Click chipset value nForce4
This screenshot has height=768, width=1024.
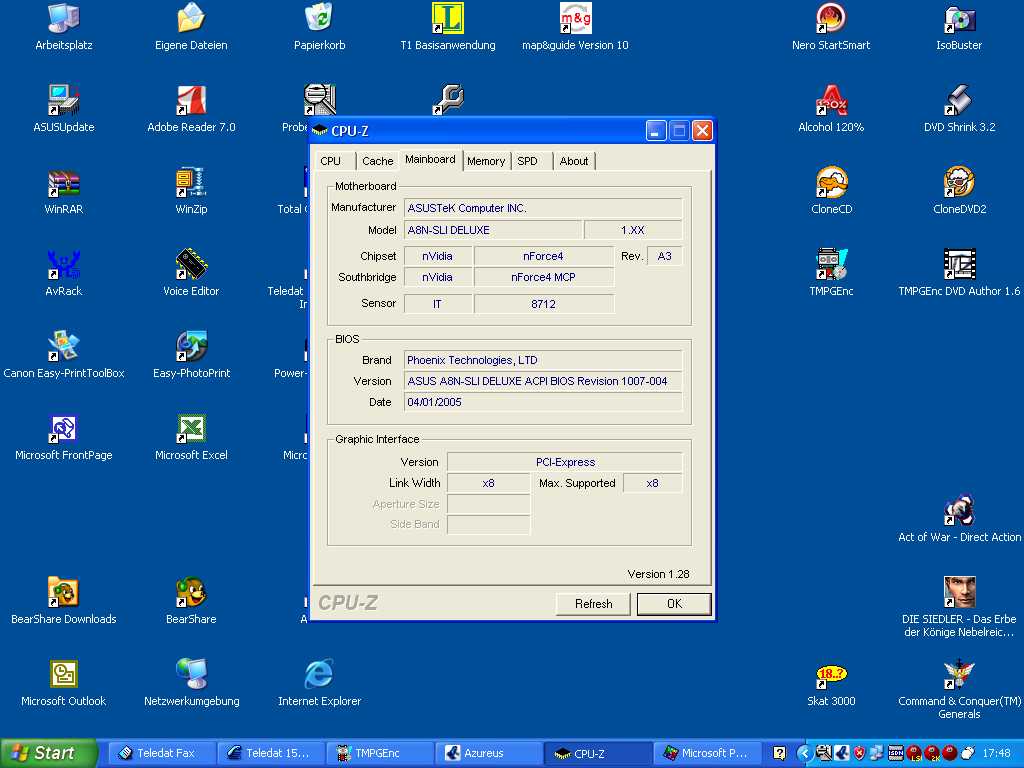(x=543, y=256)
